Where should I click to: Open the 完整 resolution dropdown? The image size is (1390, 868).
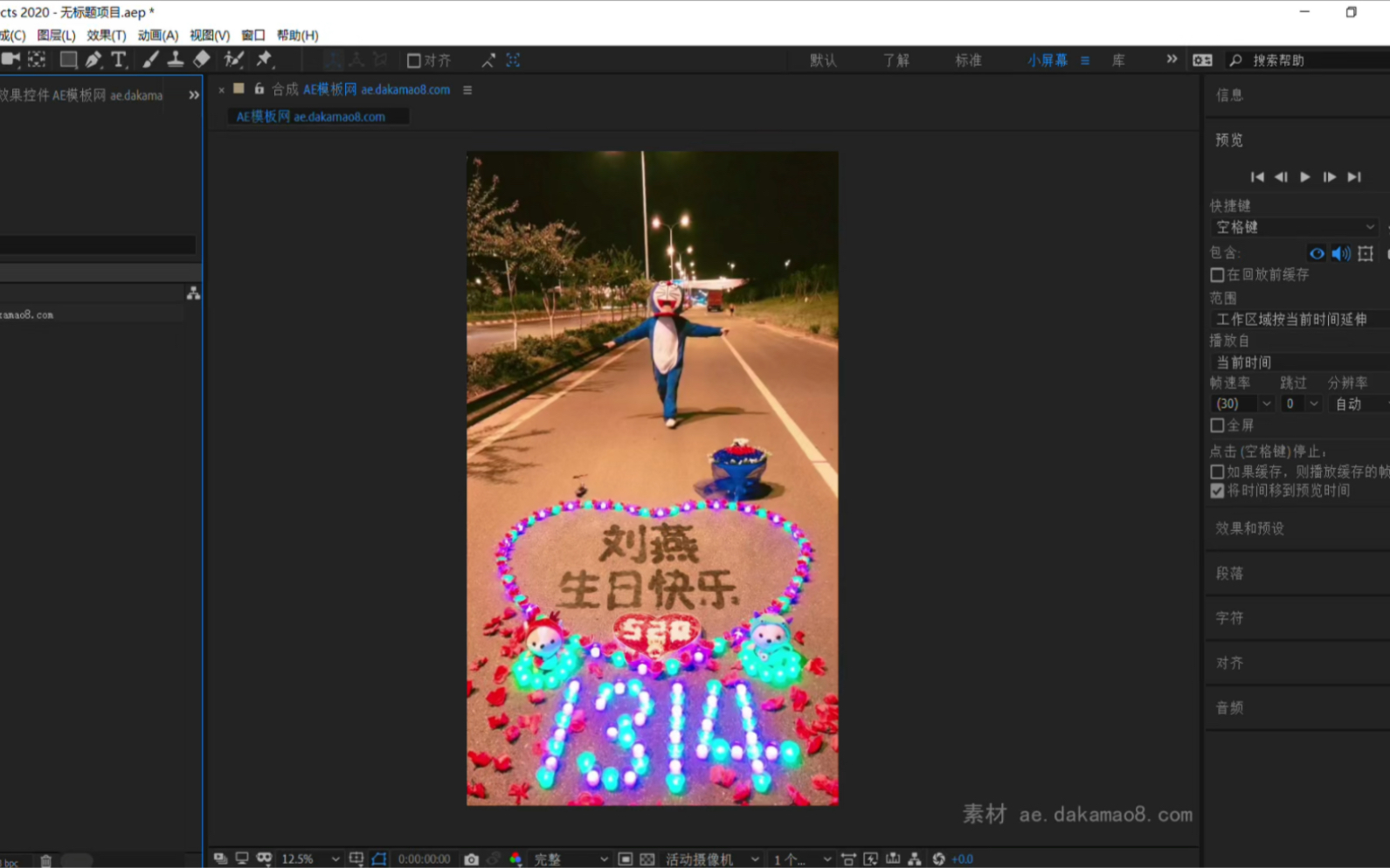pos(571,859)
